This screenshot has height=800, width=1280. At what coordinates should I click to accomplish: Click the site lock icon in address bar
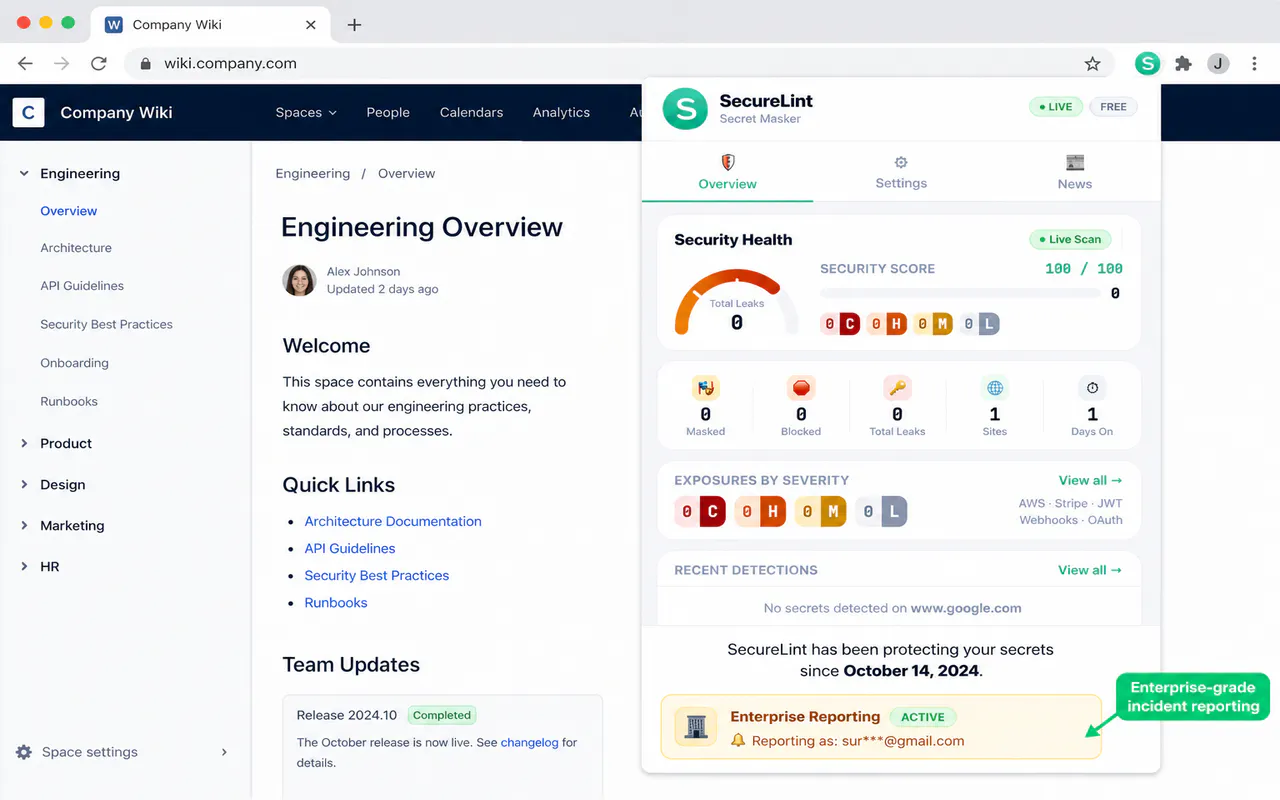(x=146, y=63)
